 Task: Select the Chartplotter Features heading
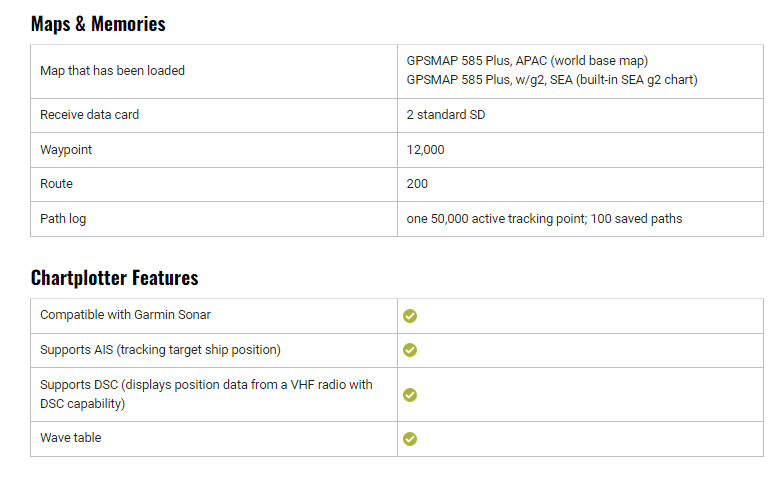(114, 278)
